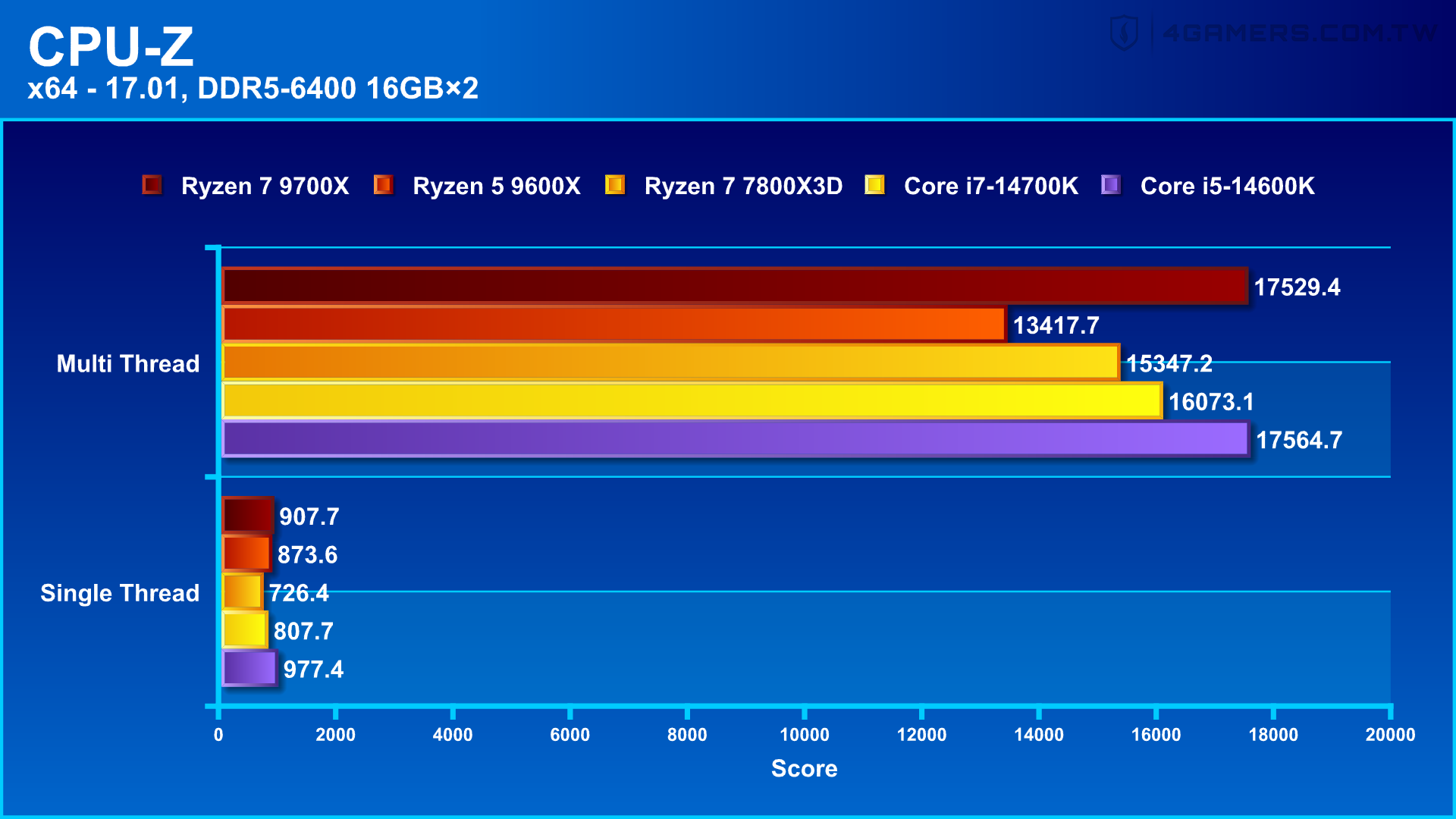Click the axis tick label '10000'
The height and width of the screenshot is (819, 1456).
tap(805, 735)
